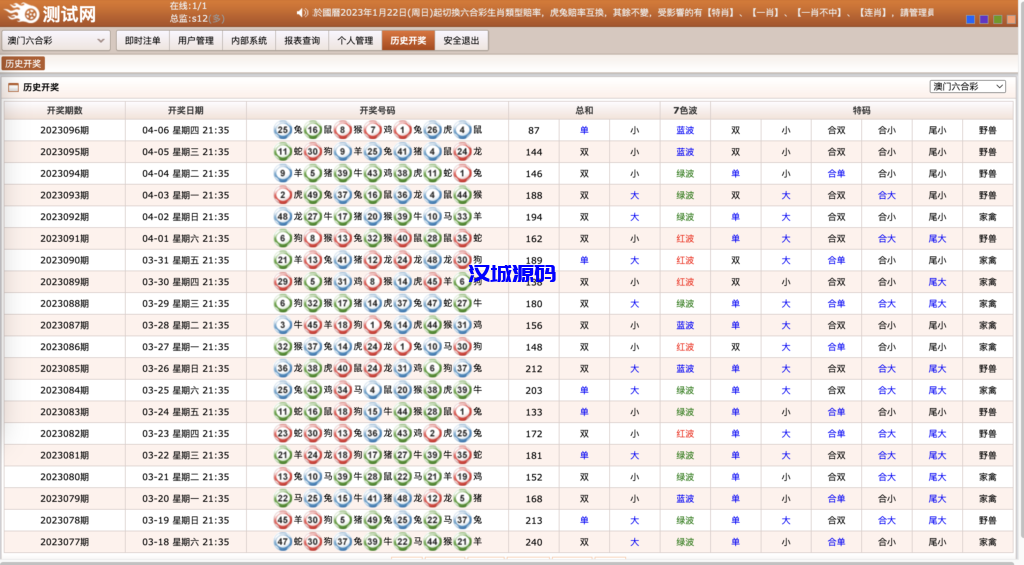Viewport: 1024px width, 565px height.
Task: Click the sum value 212
Action: [x=534, y=369]
